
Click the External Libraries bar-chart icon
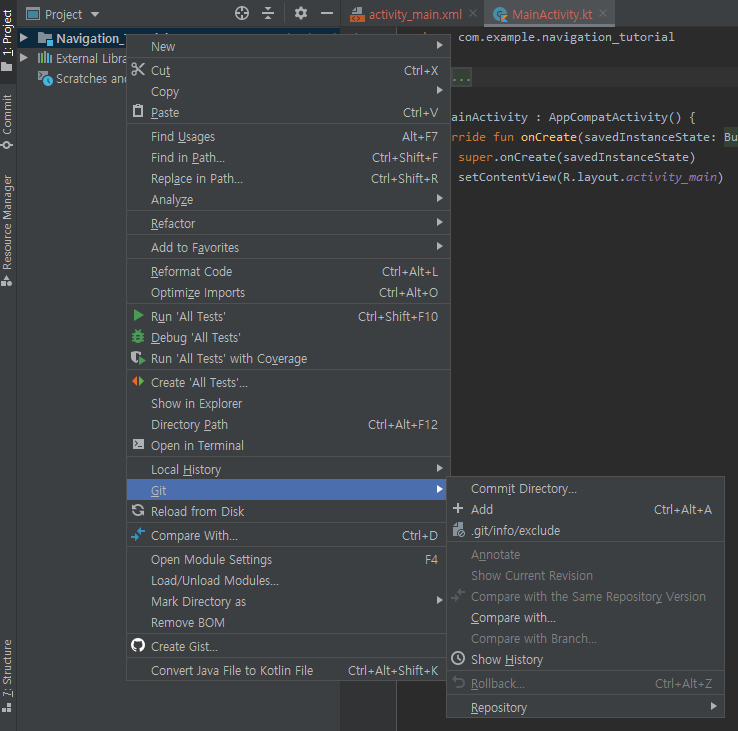pyautogui.click(x=45, y=58)
